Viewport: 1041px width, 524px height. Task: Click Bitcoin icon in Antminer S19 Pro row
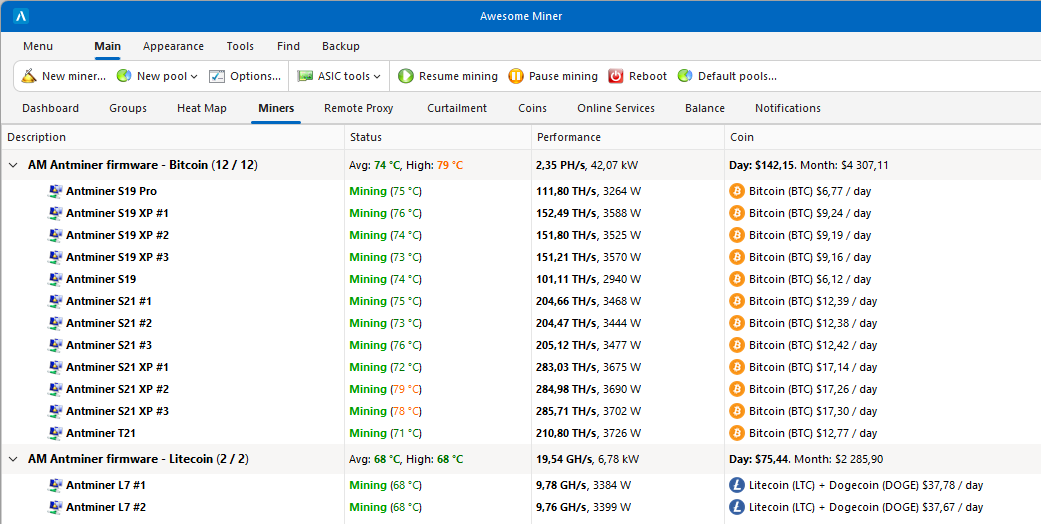click(x=737, y=191)
